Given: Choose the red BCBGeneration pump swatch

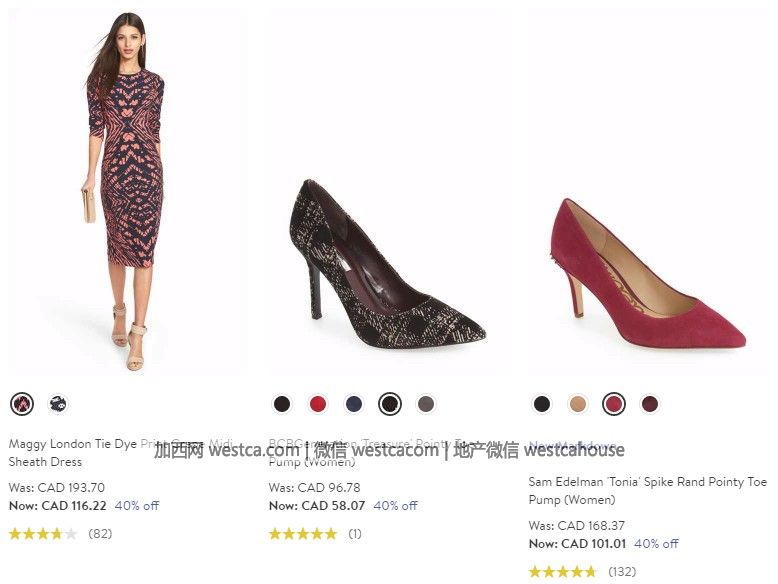Looking at the screenshot, I should 318,403.
